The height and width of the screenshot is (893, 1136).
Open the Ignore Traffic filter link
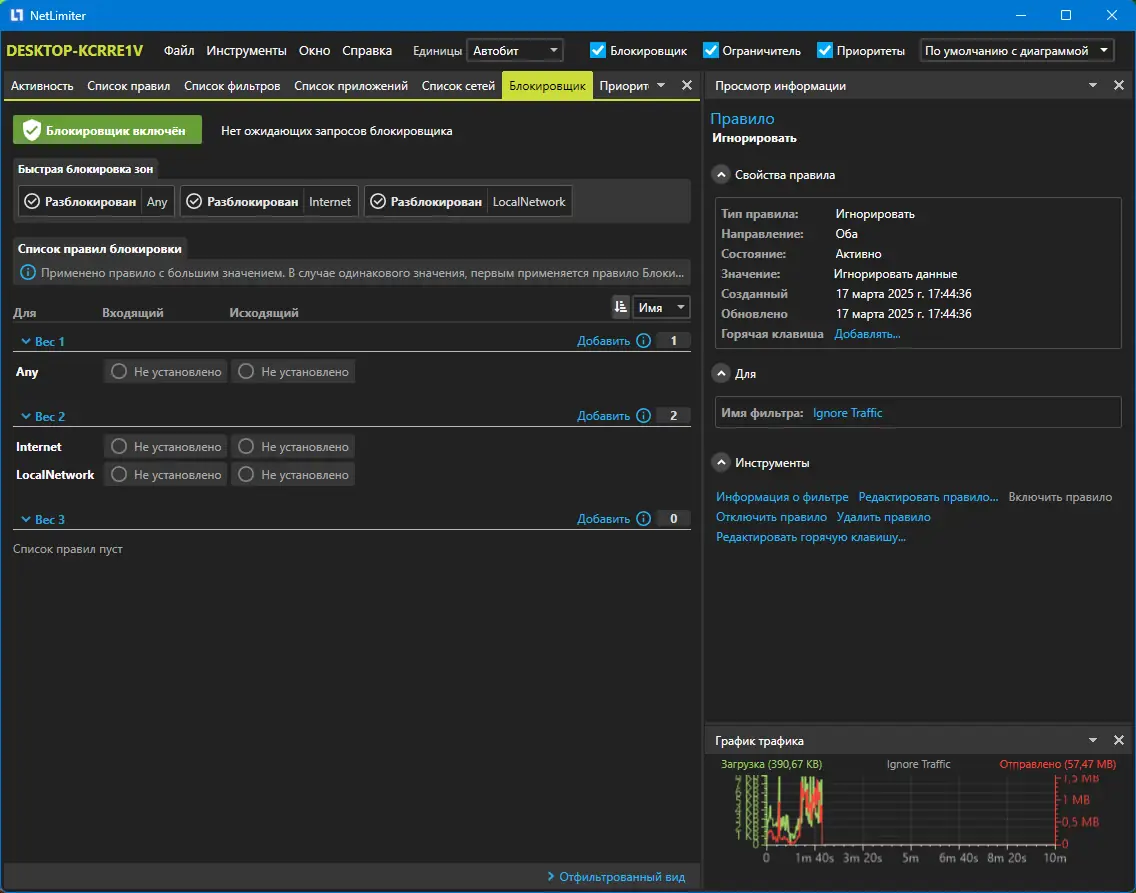tap(847, 412)
